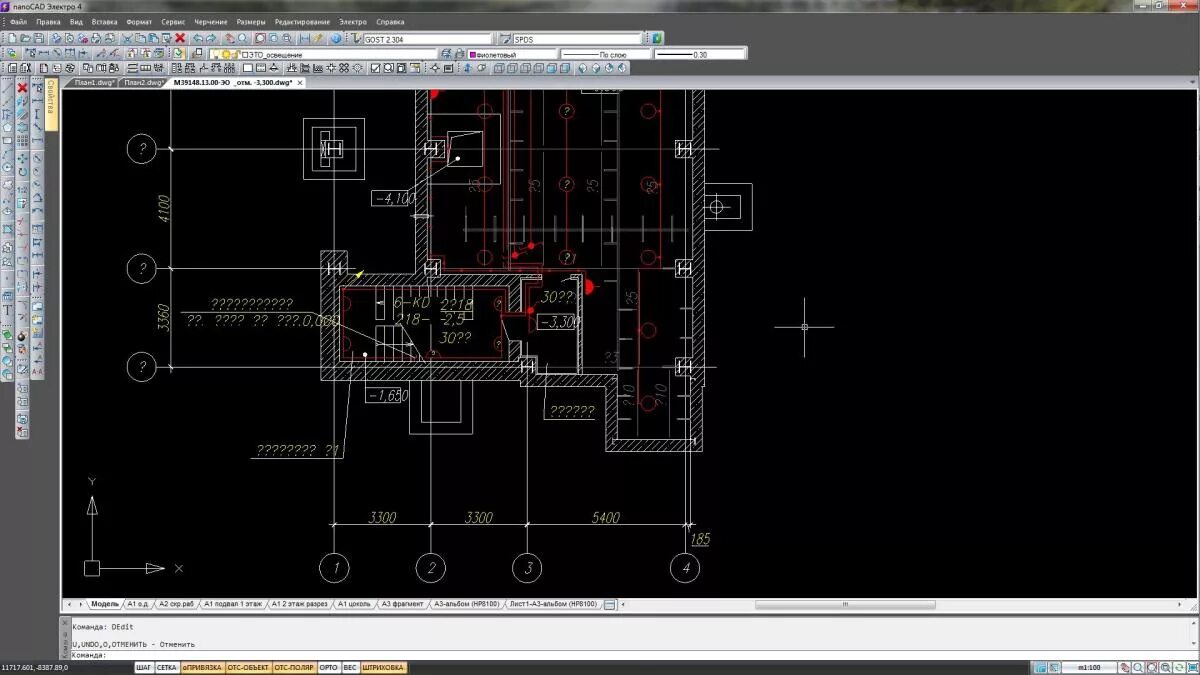The image size is (1200, 675).
Task: Open the Электро menu
Action: pyautogui.click(x=353, y=21)
